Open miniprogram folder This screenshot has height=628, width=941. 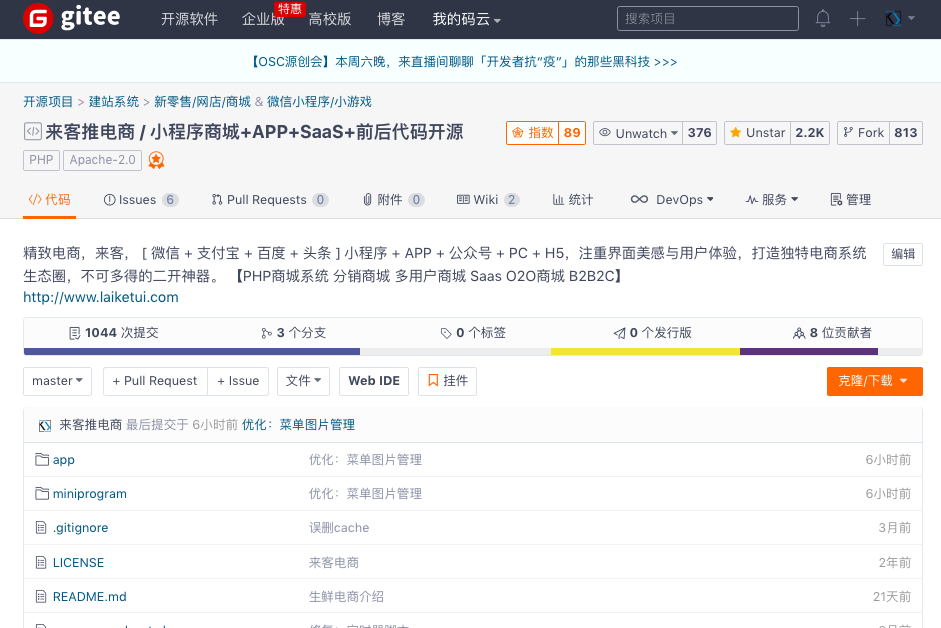pos(89,494)
